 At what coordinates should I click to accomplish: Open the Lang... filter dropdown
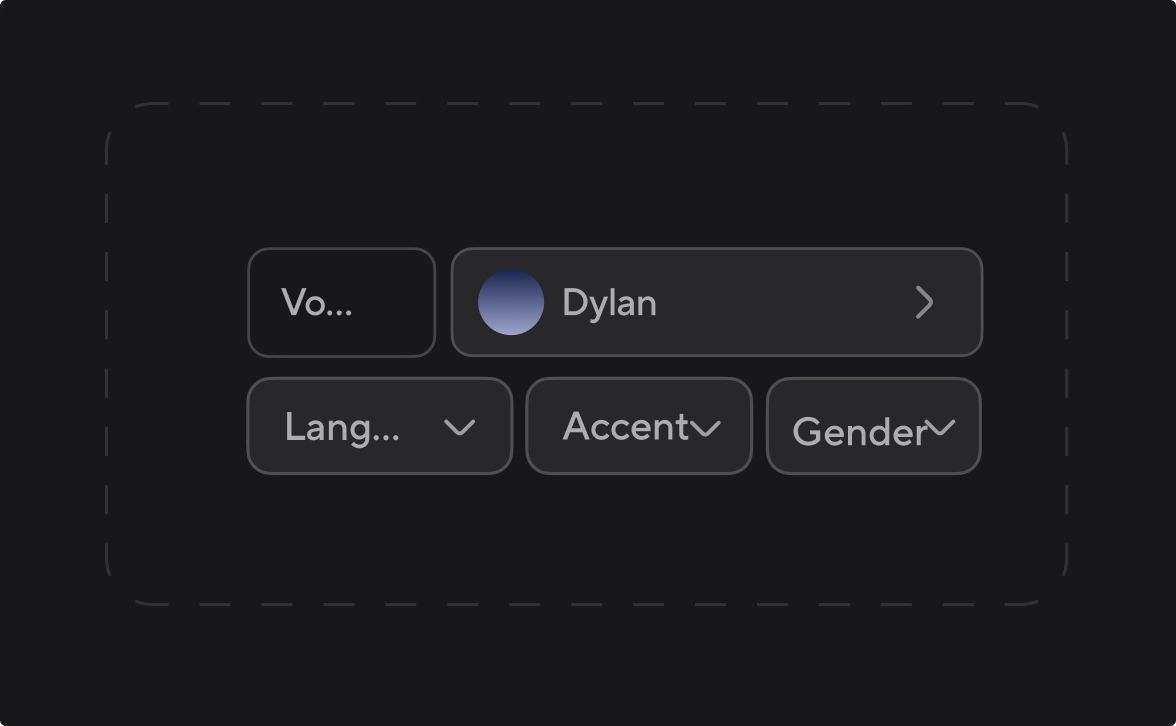380,426
